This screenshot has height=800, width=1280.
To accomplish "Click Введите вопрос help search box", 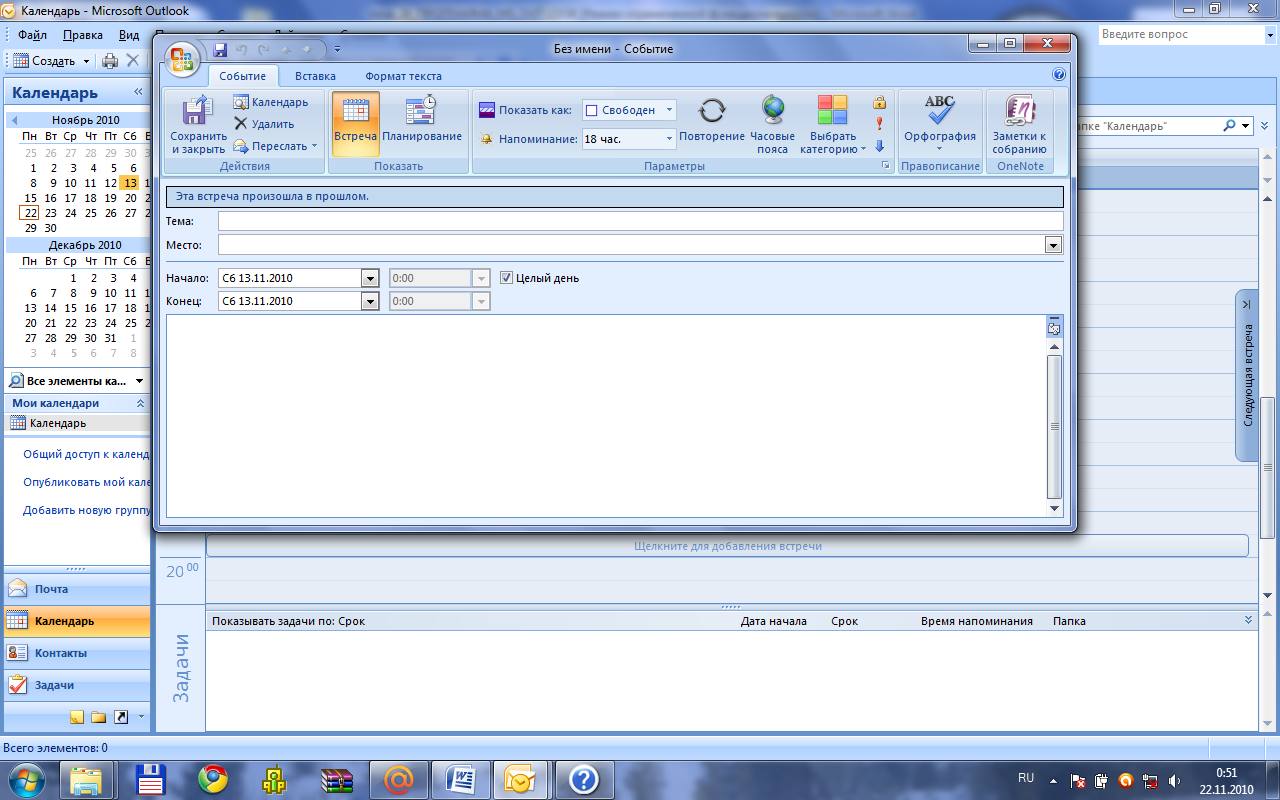I will click(1179, 34).
